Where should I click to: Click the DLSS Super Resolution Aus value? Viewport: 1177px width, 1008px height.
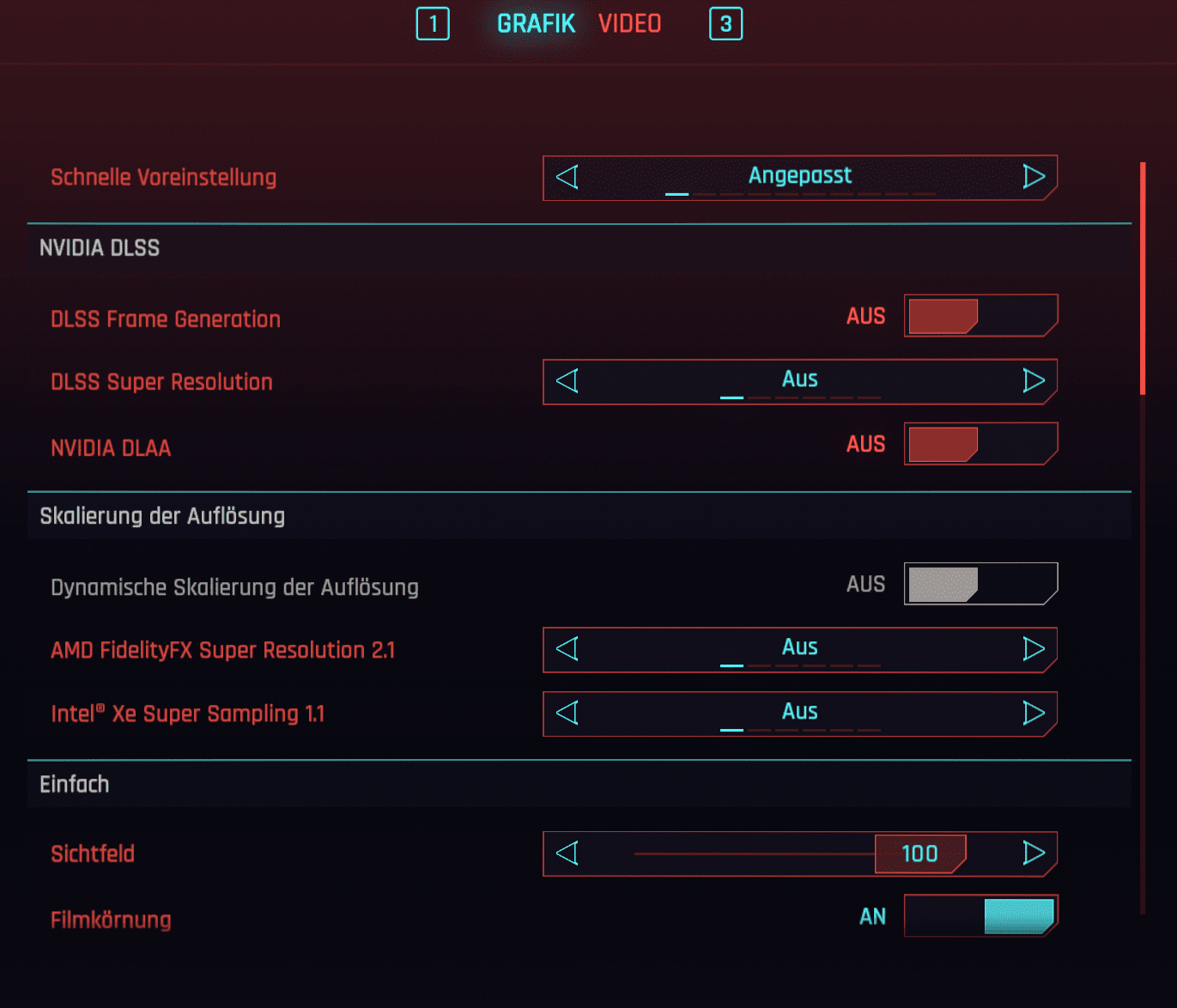tap(800, 379)
